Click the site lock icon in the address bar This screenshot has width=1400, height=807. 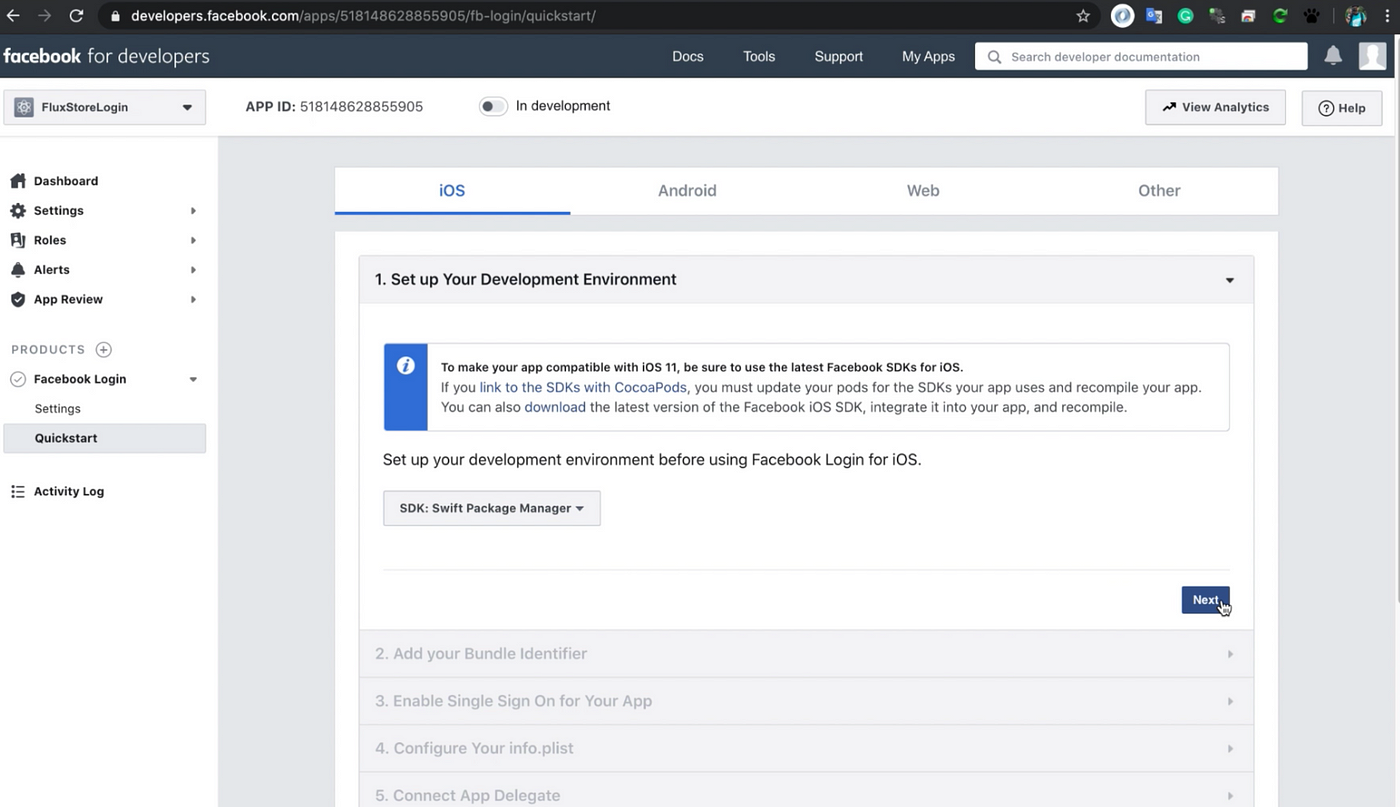tap(114, 16)
